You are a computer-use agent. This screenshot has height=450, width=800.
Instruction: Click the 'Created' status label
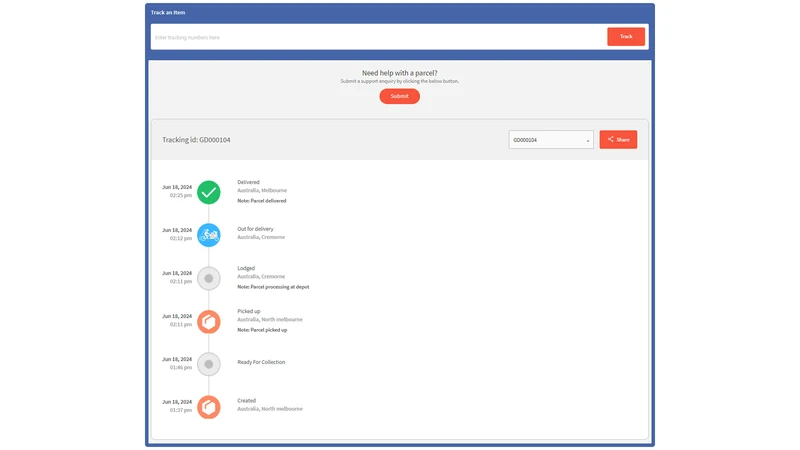click(246, 401)
